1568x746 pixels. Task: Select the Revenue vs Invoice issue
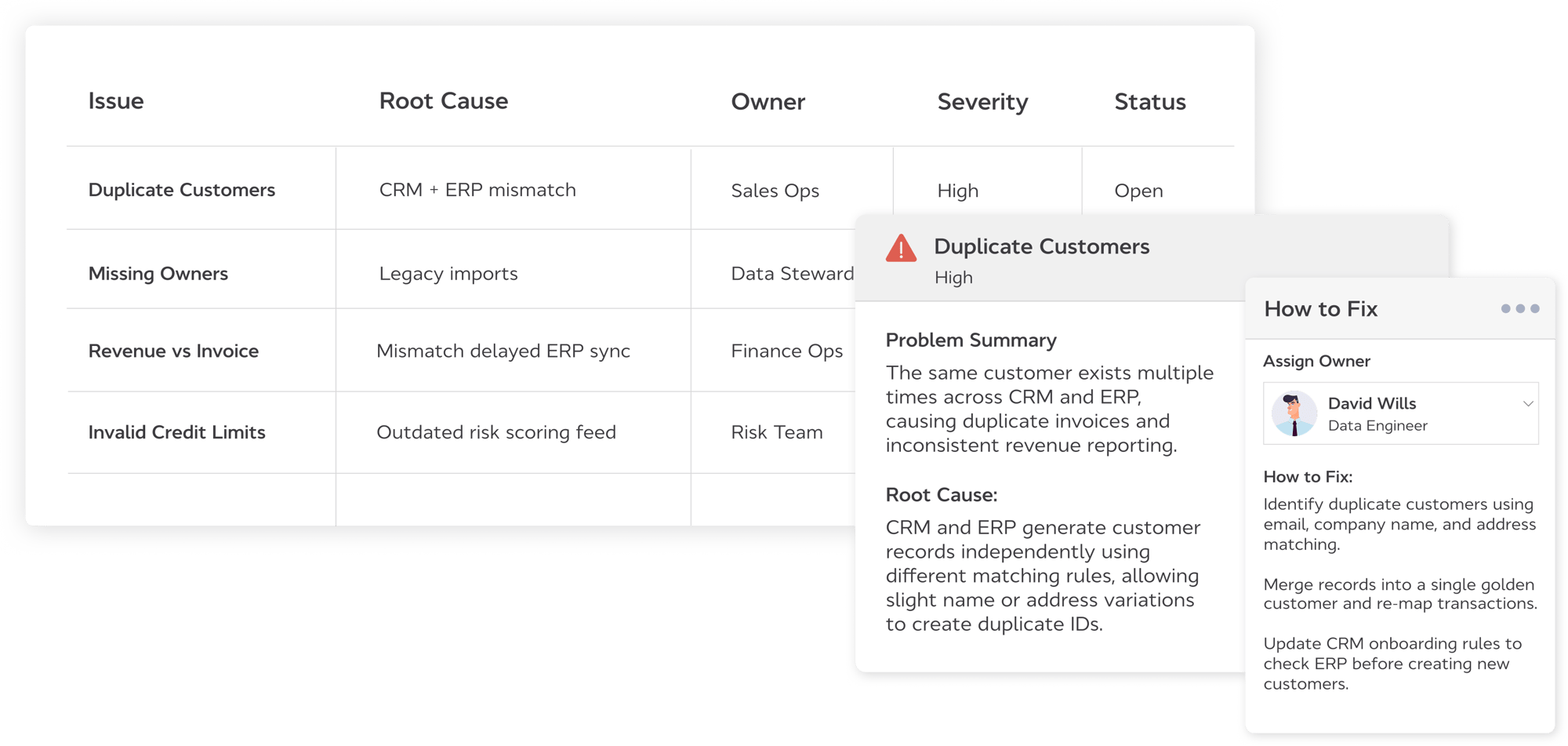pyautogui.click(x=173, y=351)
